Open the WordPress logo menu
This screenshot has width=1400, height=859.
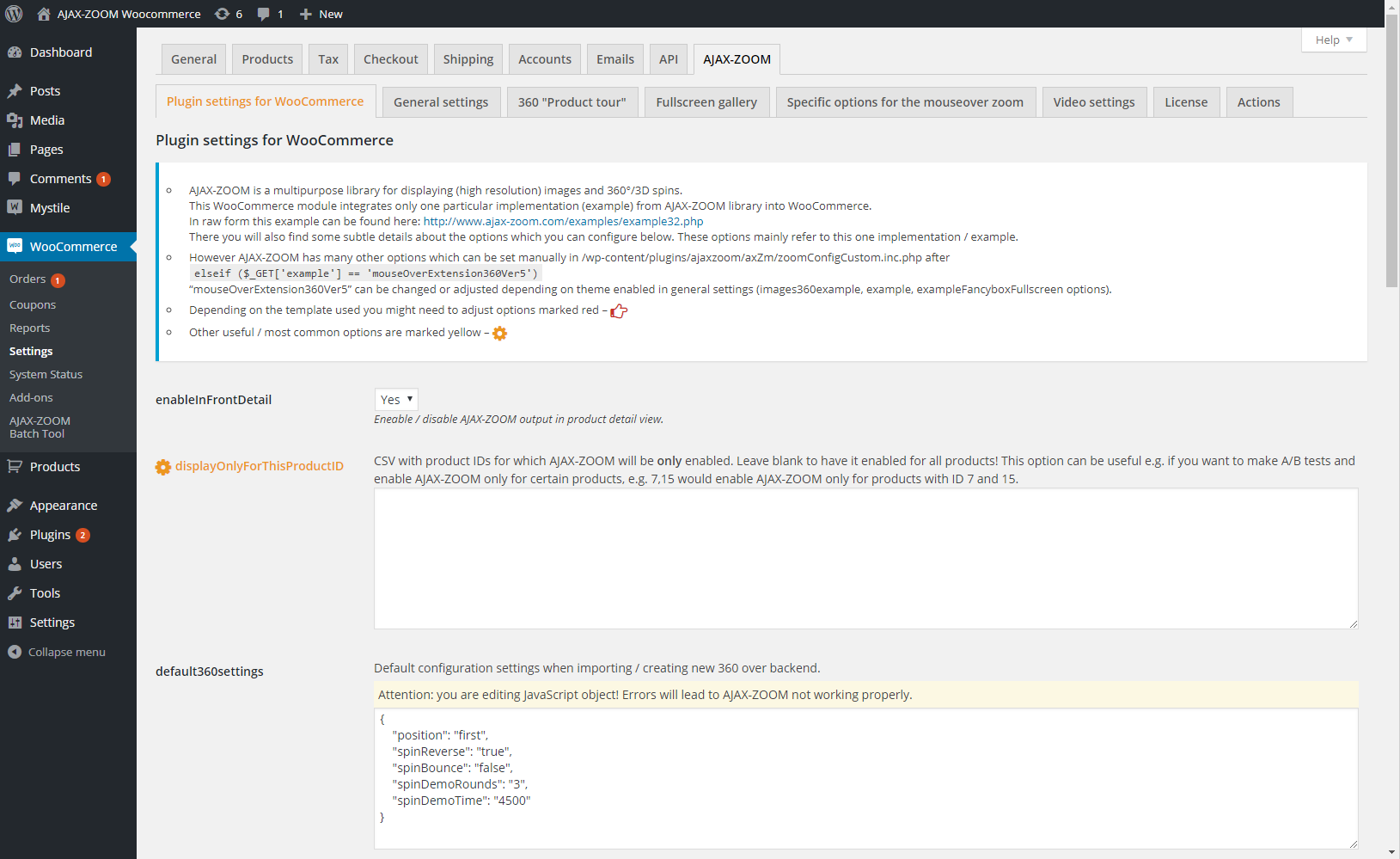14,14
